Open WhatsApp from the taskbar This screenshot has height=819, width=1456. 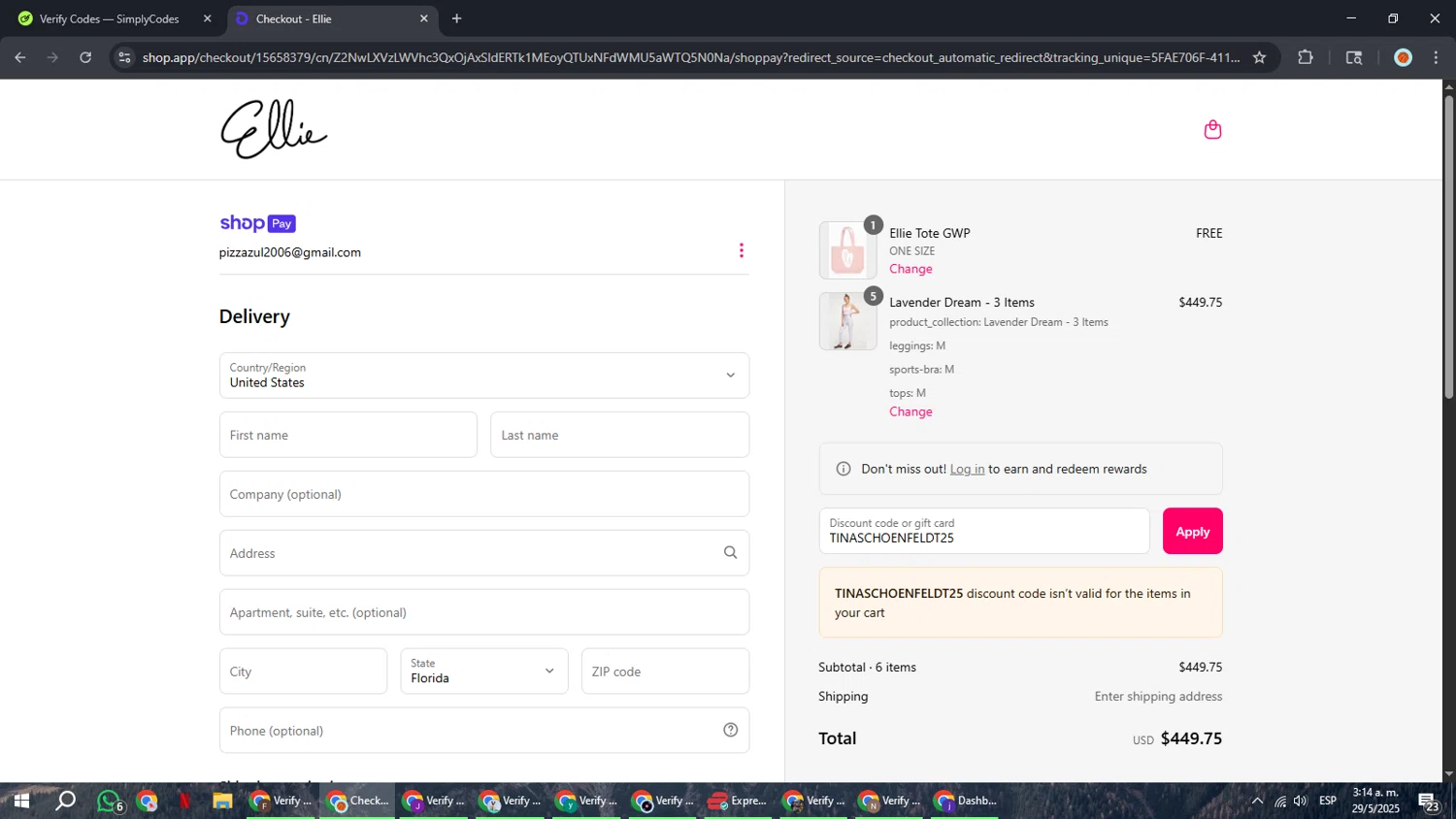[110, 801]
